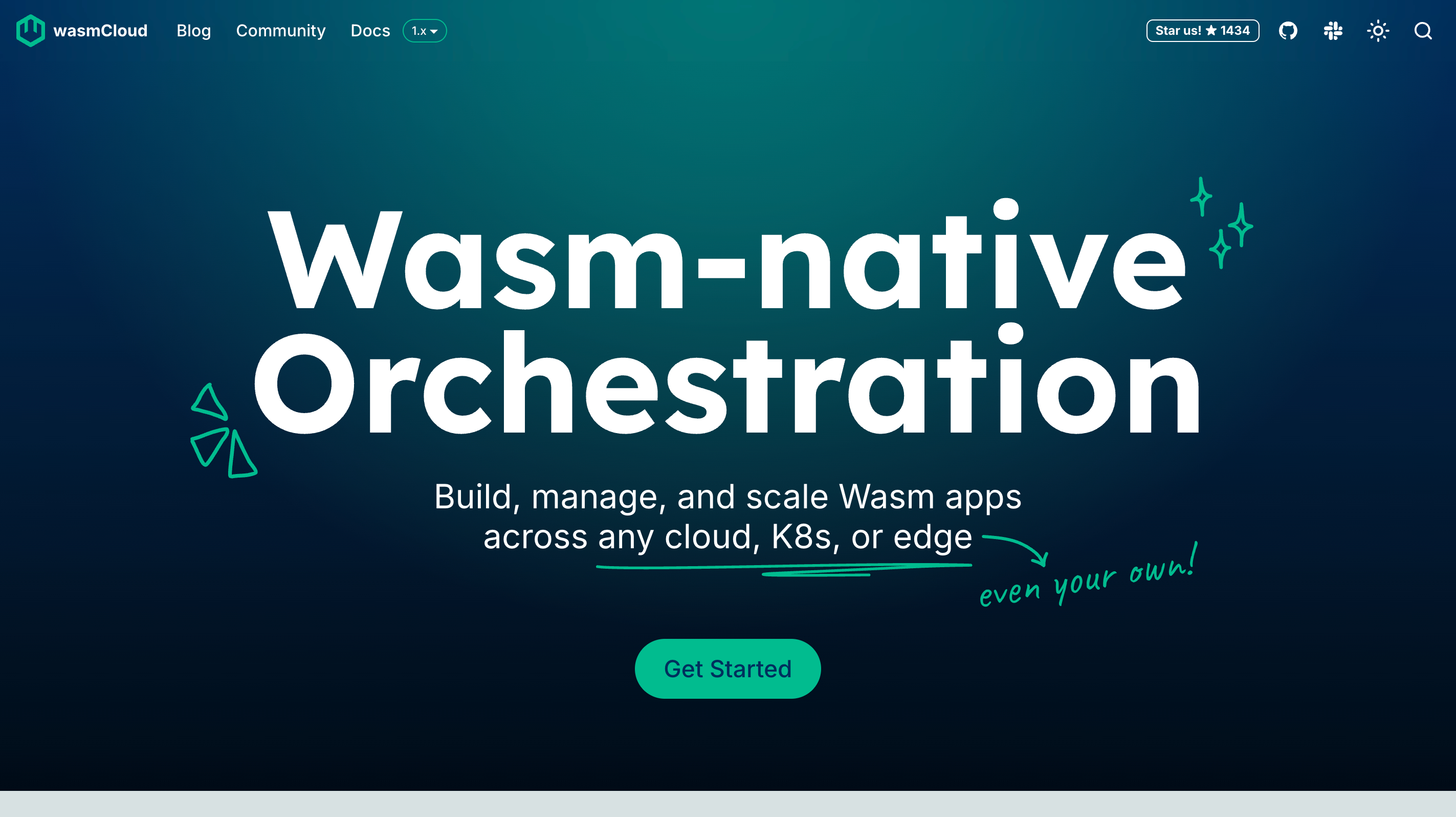1456x817 pixels.
Task: Click the Blog menu item
Action: 194,30
